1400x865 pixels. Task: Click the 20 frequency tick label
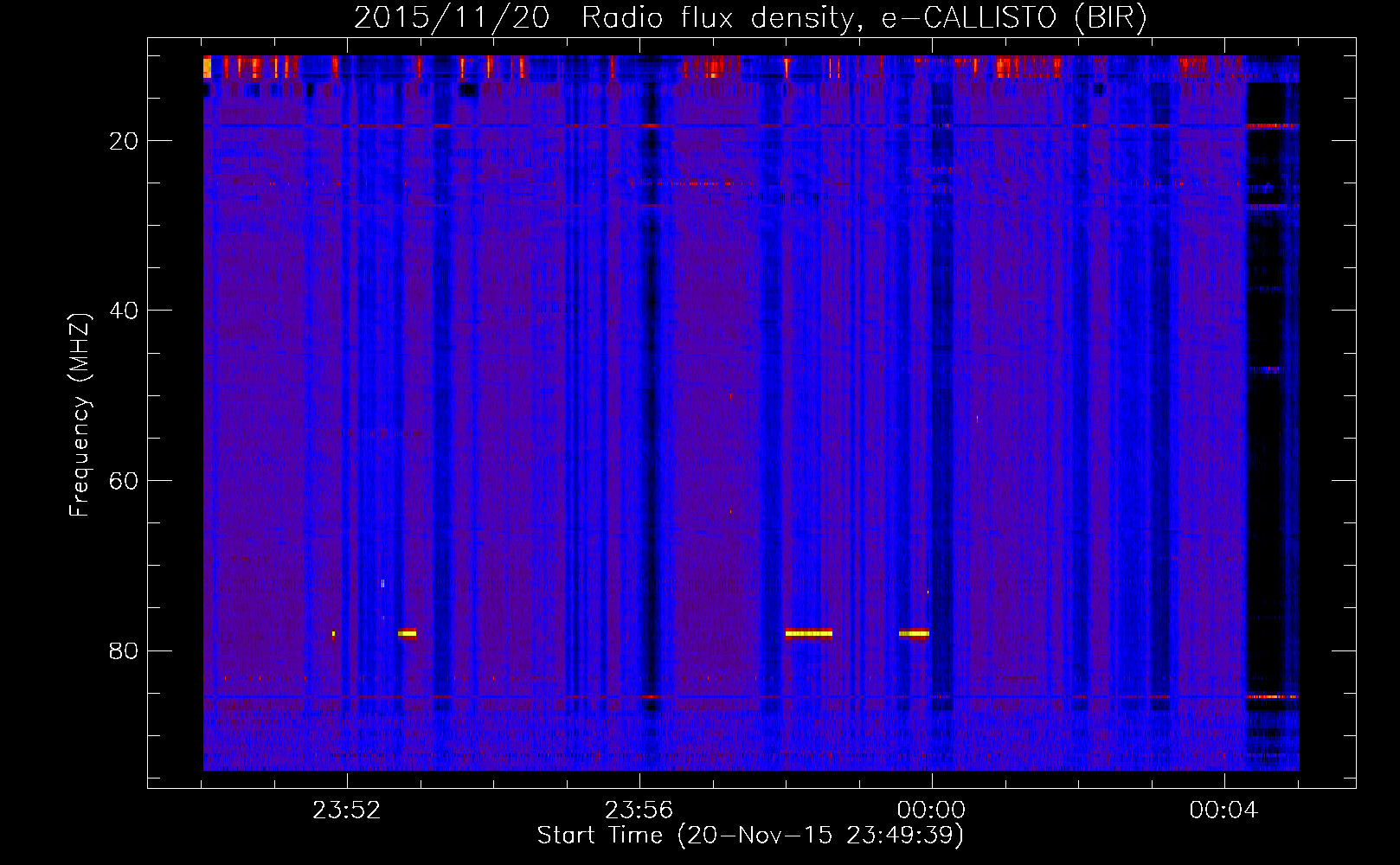125,141
